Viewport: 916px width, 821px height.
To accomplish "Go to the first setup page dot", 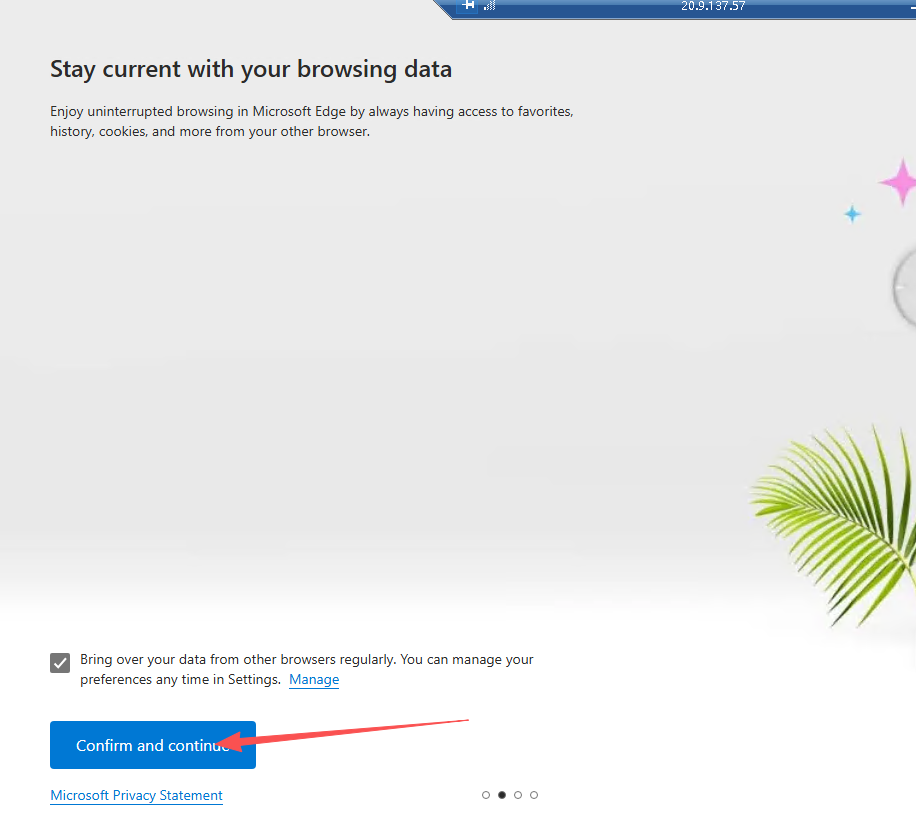I will (486, 795).
